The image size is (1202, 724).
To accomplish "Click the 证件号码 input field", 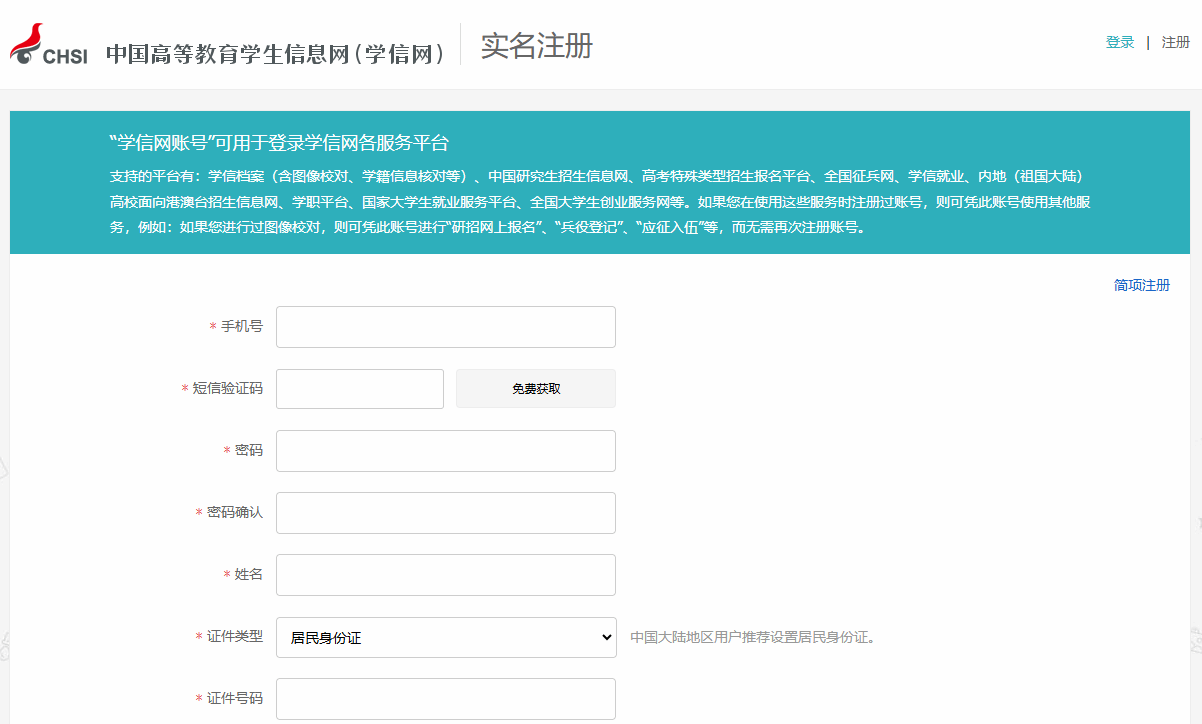I will pos(445,699).
